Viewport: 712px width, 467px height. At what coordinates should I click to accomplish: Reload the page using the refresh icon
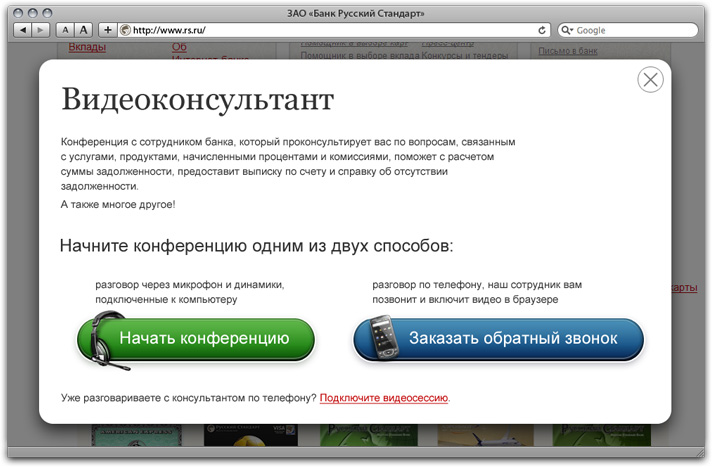pyautogui.click(x=542, y=30)
